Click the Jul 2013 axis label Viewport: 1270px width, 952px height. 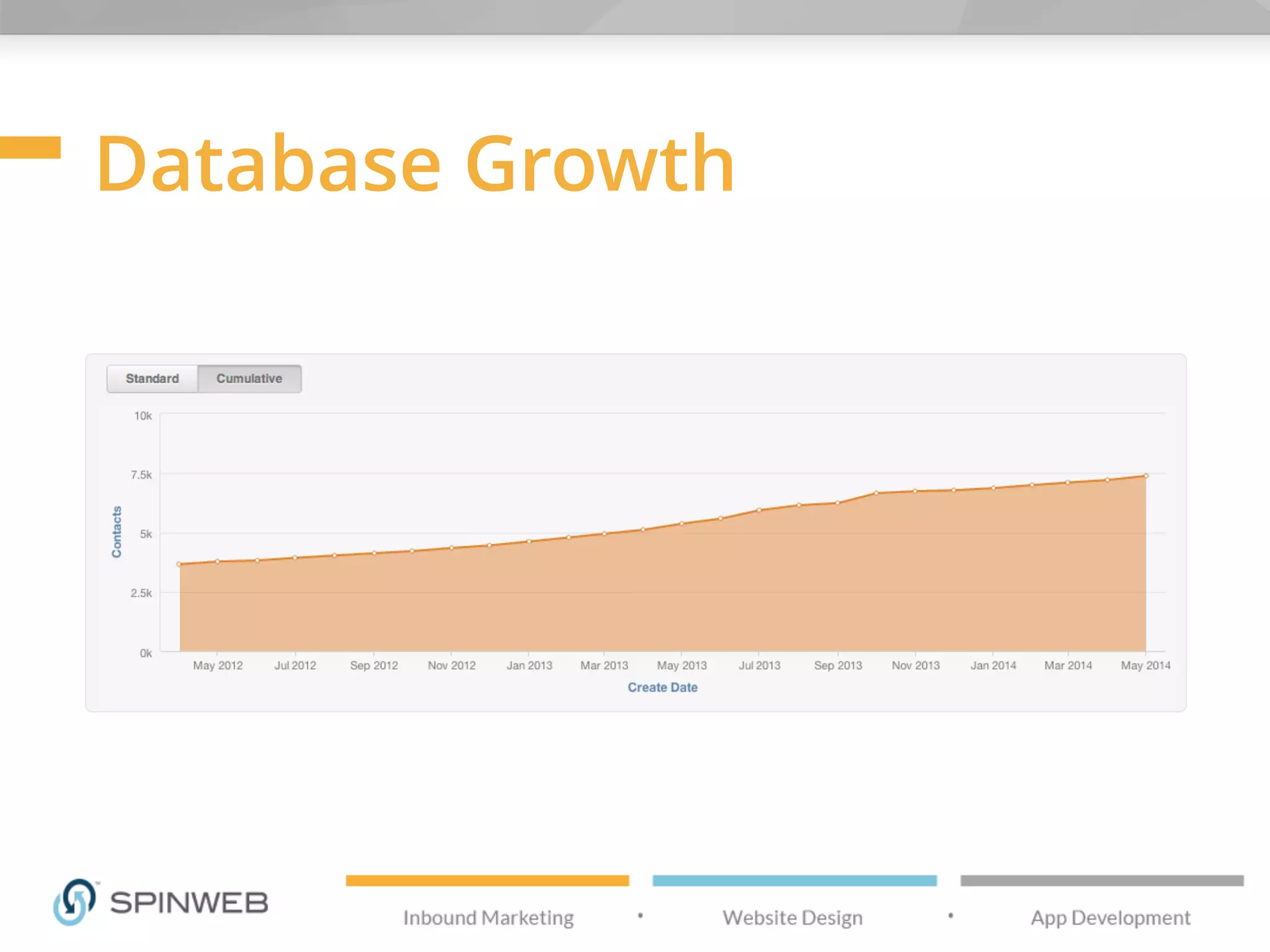point(760,666)
